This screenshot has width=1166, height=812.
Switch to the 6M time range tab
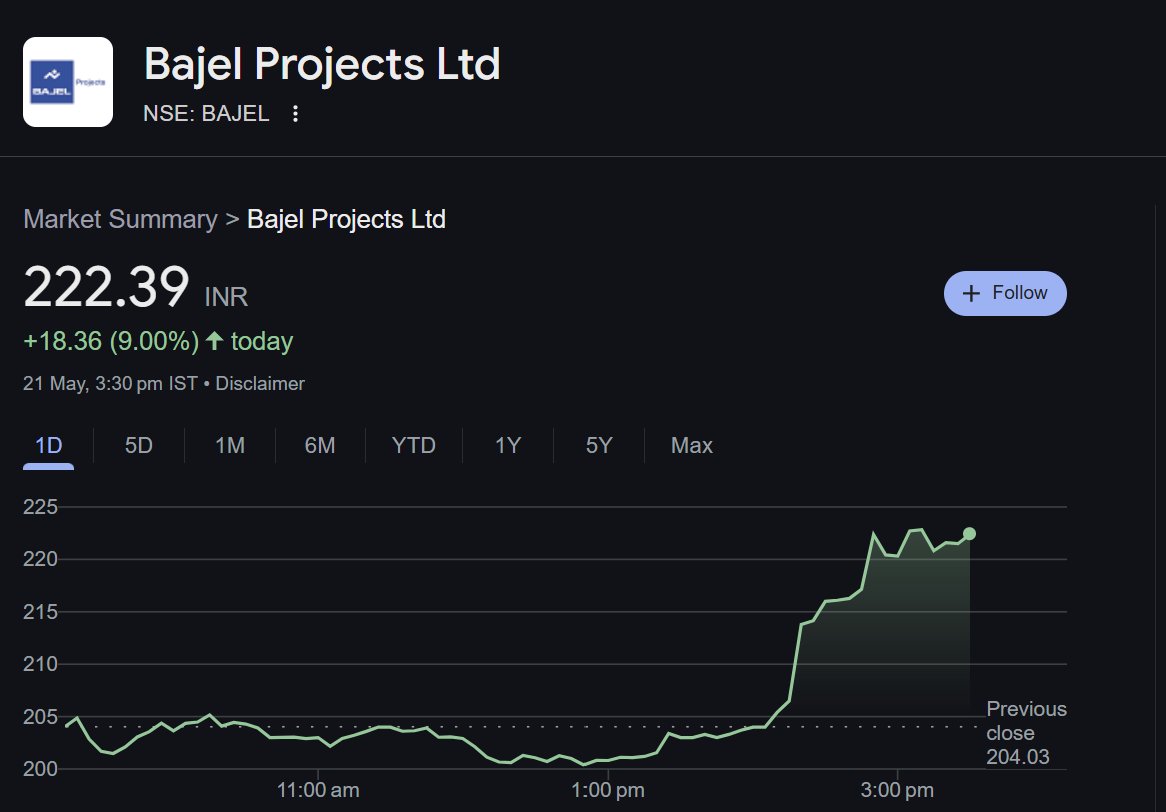coord(320,445)
